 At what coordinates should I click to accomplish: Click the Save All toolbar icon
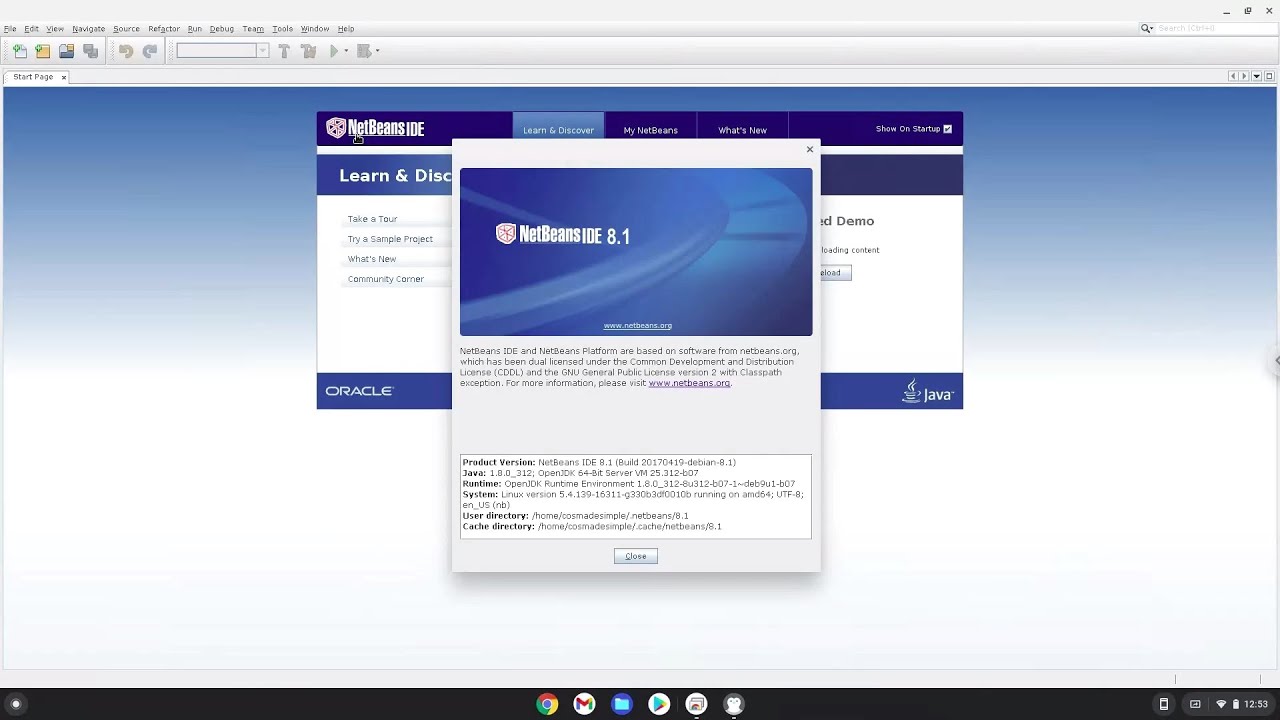pos(90,51)
